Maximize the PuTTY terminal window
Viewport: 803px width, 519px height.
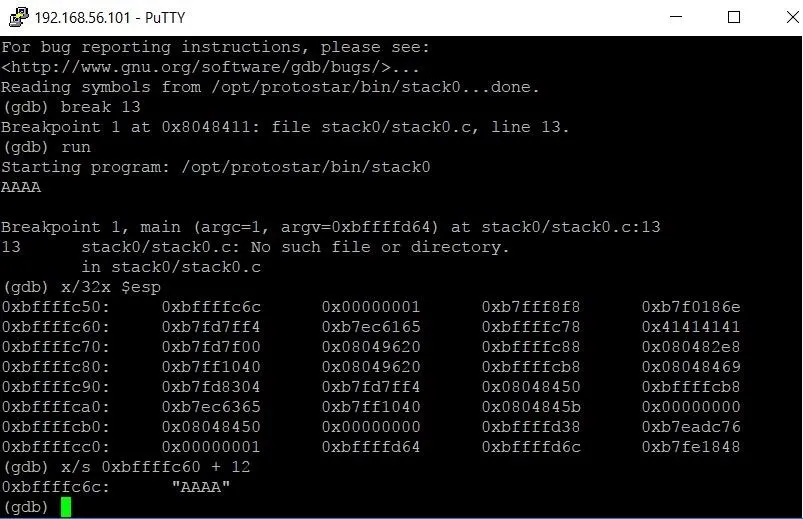point(734,17)
